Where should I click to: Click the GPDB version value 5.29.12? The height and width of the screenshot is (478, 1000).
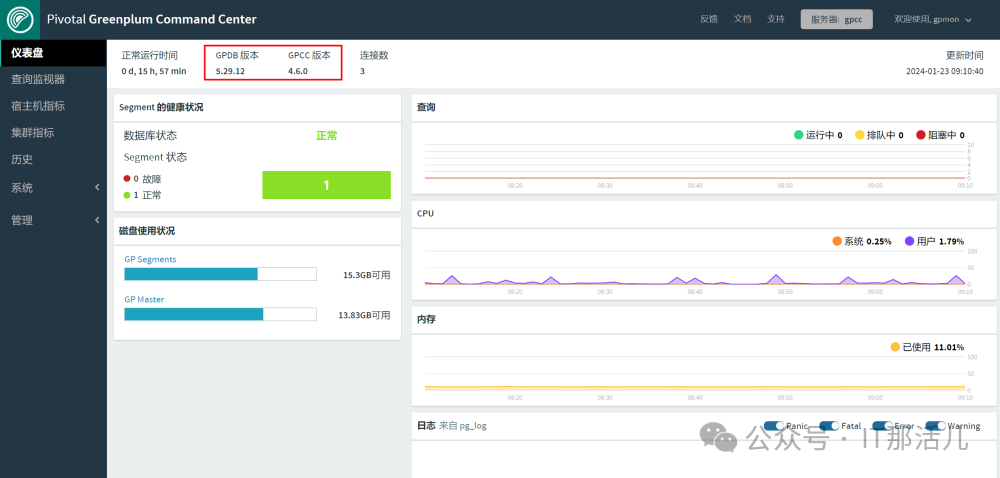pyautogui.click(x=230, y=71)
